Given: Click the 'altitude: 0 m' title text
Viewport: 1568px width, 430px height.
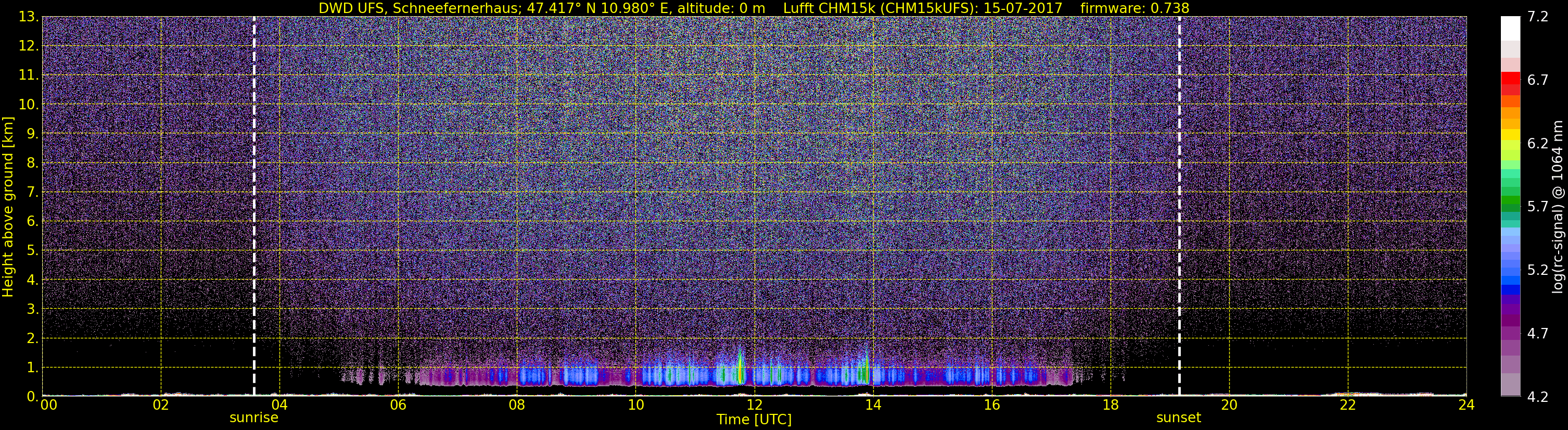Looking at the screenshot, I should pos(721,8).
